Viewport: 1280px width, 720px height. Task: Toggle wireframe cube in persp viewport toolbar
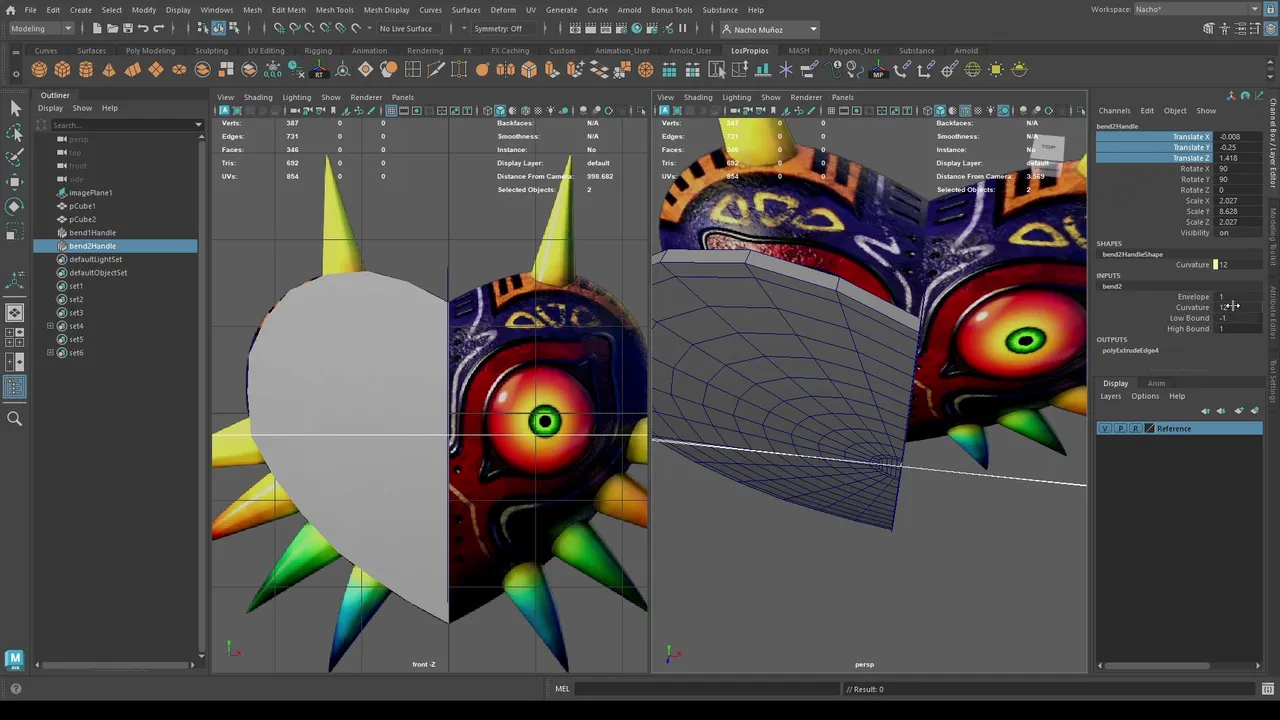(927, 110)
